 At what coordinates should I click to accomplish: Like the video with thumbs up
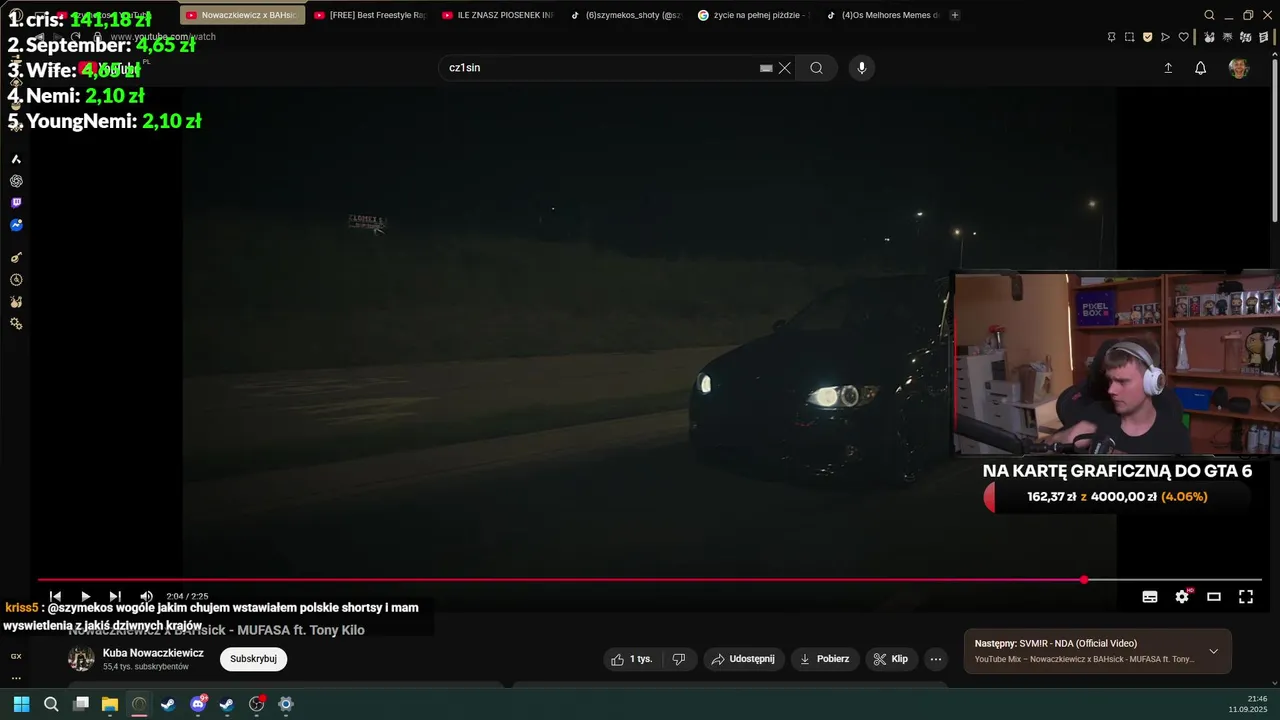(x=631, y=659)
